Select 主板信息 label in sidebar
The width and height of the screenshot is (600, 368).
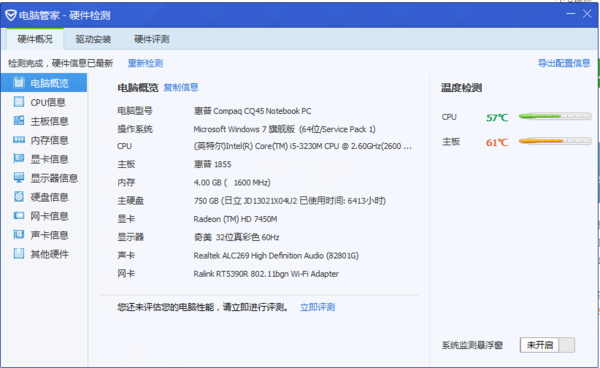50,121
